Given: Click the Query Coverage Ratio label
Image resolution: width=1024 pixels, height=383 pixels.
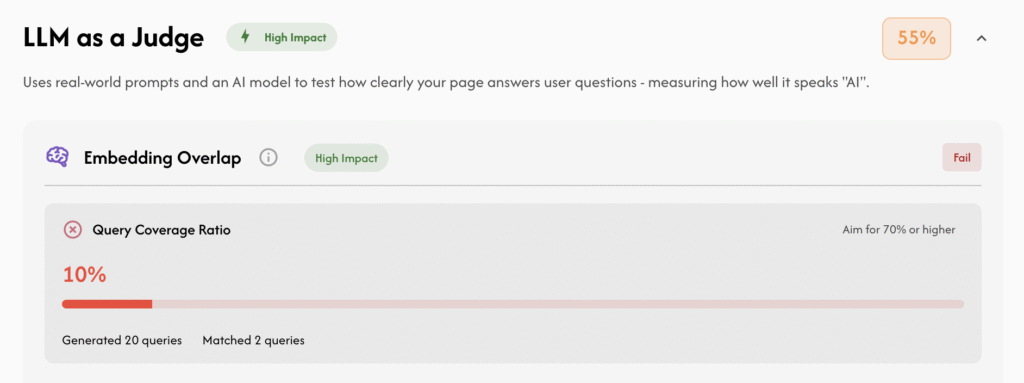Looking at the screenshot, I should (x=161, y=230).
